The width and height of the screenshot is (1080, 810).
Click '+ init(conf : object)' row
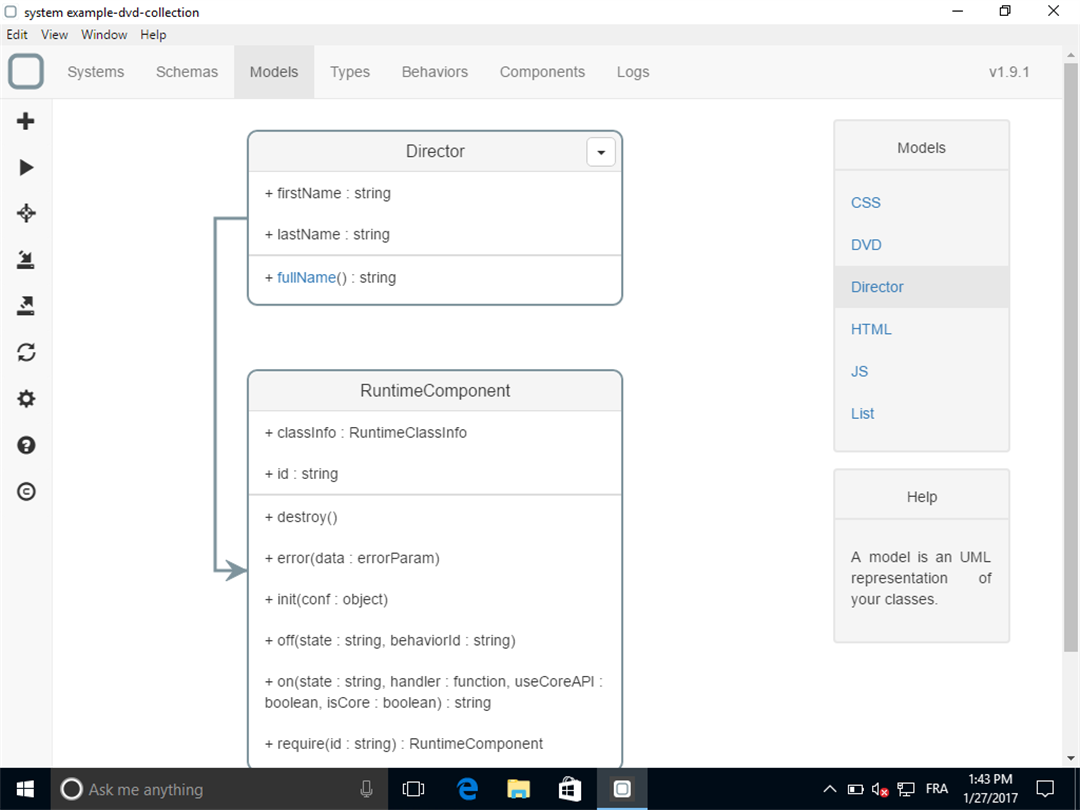326,599
